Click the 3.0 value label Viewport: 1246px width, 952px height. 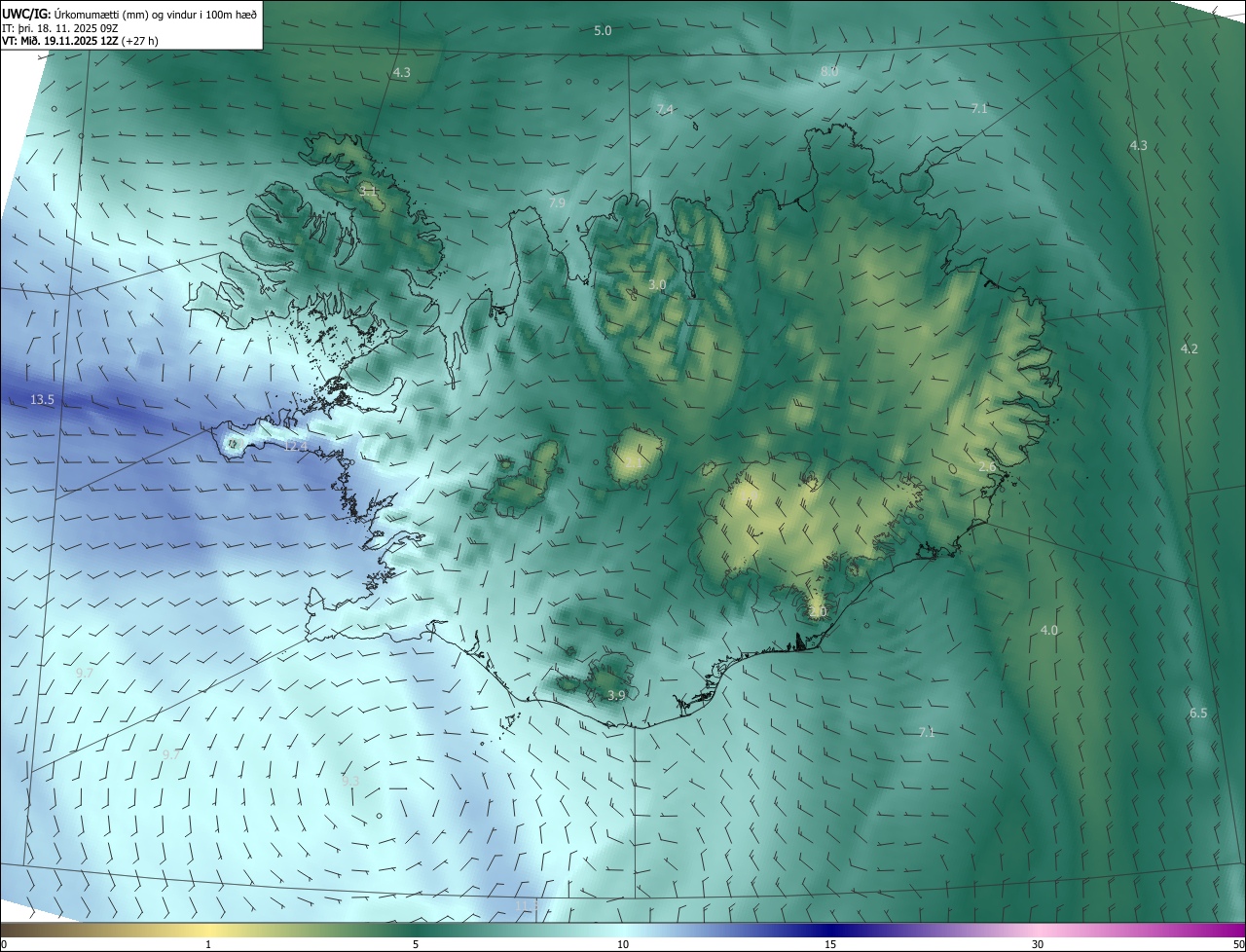tap(657, 284)
